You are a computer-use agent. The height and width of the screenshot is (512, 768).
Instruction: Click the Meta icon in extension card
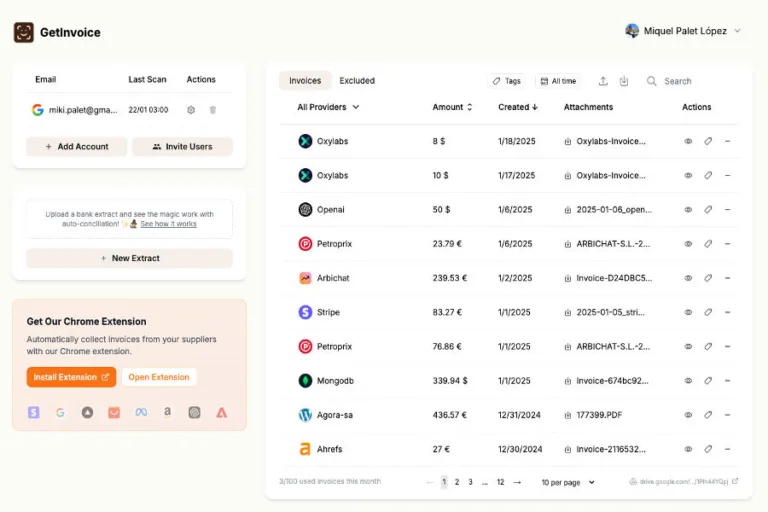[x=141, y=413]
